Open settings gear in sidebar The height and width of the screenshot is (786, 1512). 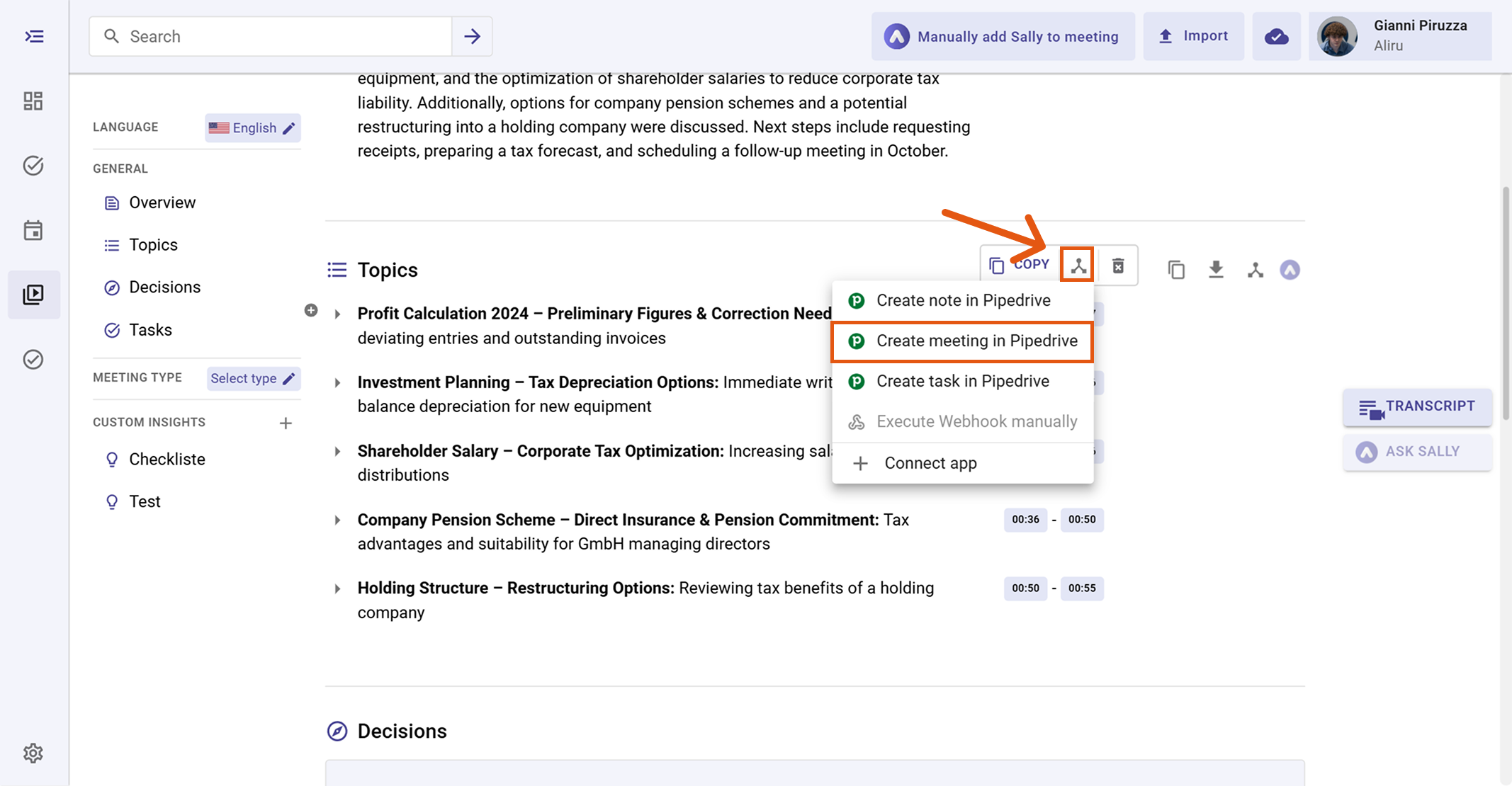[33, 753]
